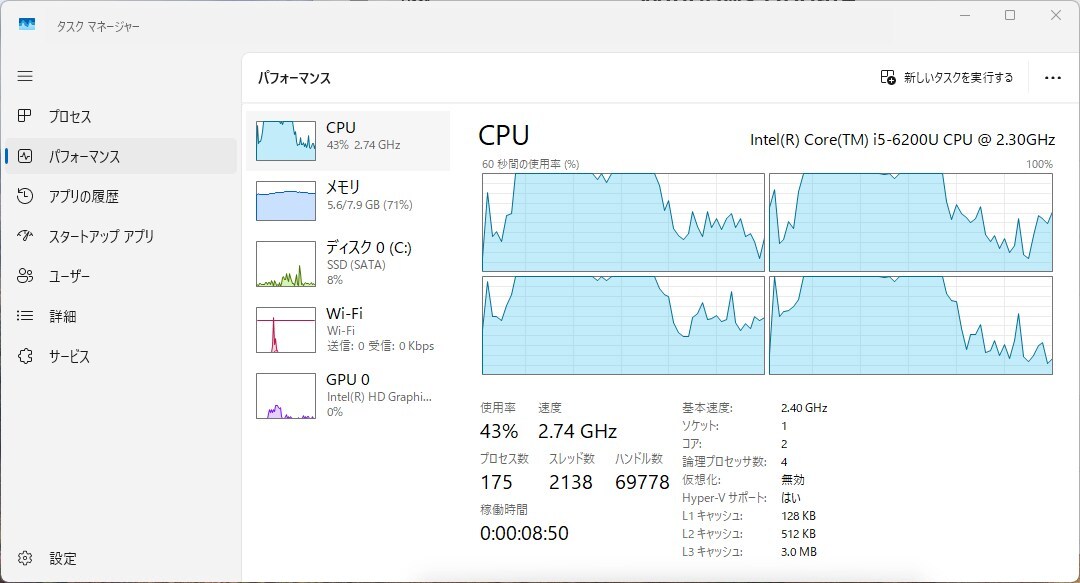Screen dimensions: 1080x583
Task: Select the ディスク 0 (C:) item
Action: pos(348,263)
